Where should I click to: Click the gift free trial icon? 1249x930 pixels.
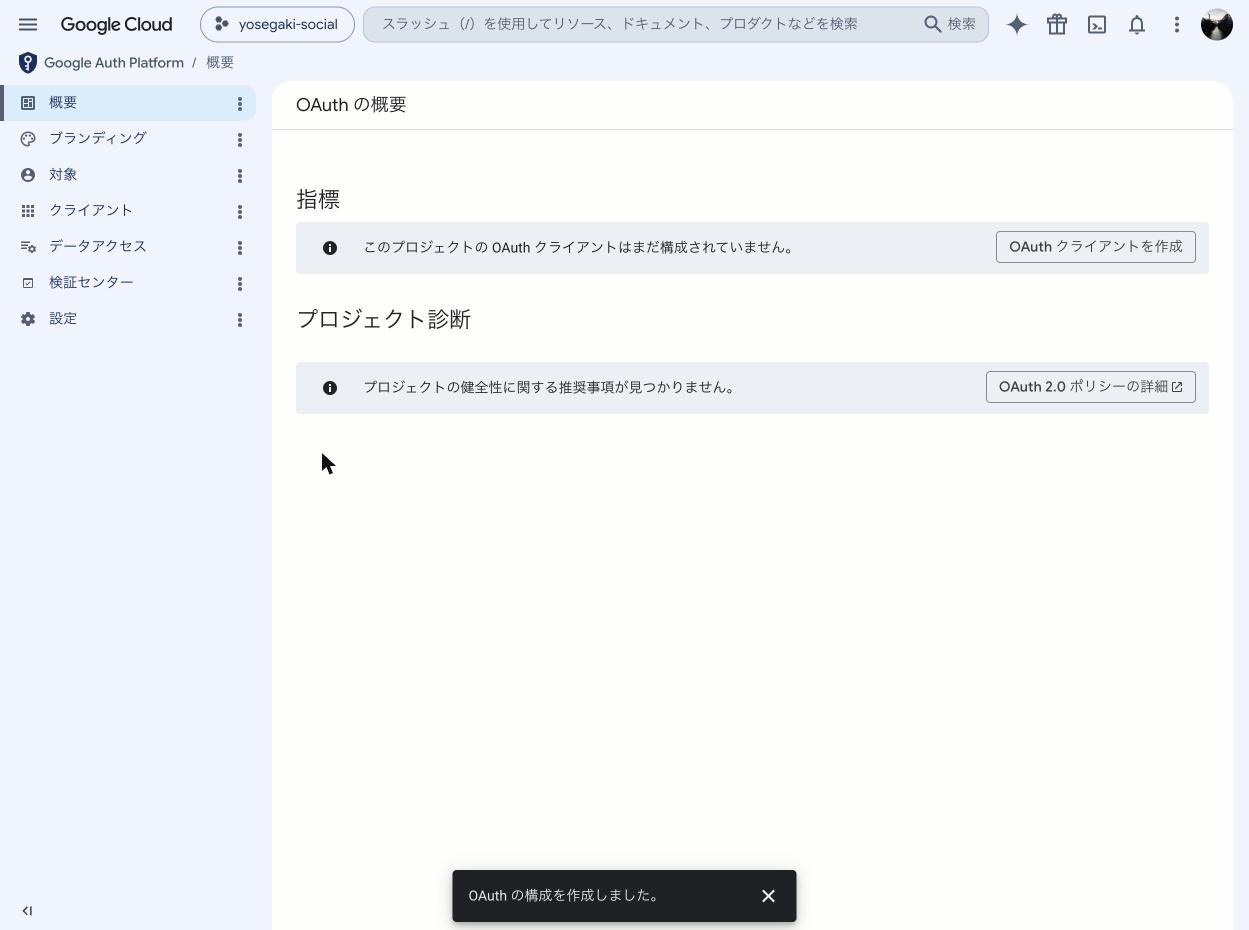1057,24
